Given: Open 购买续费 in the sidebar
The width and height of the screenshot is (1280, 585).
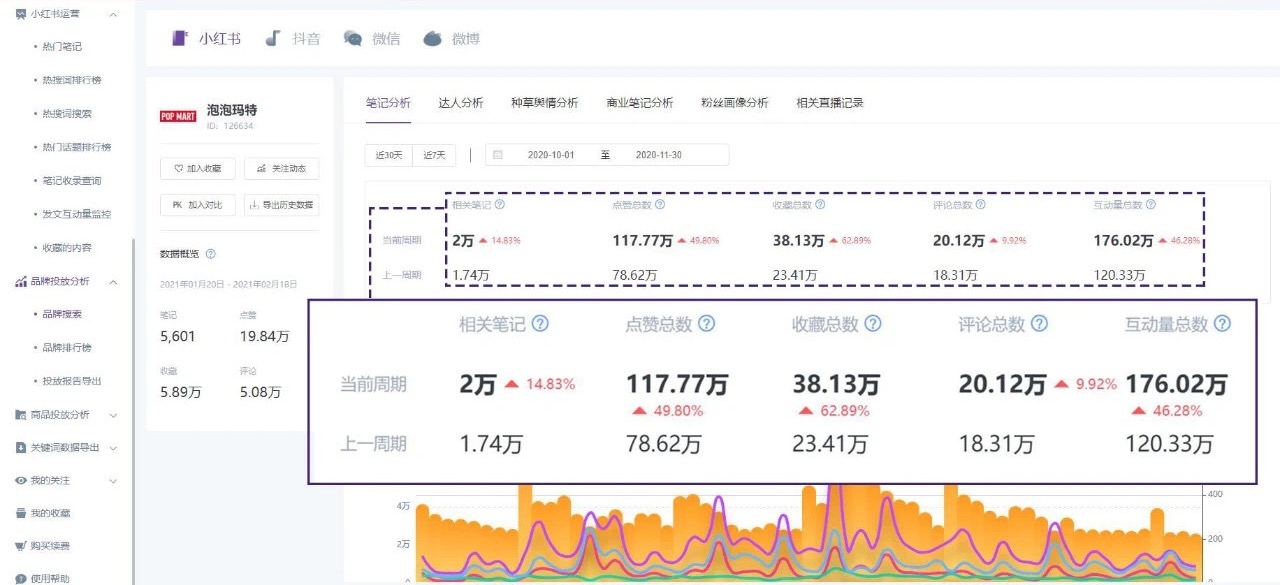Looking at the screenshot, I should 50,546.
